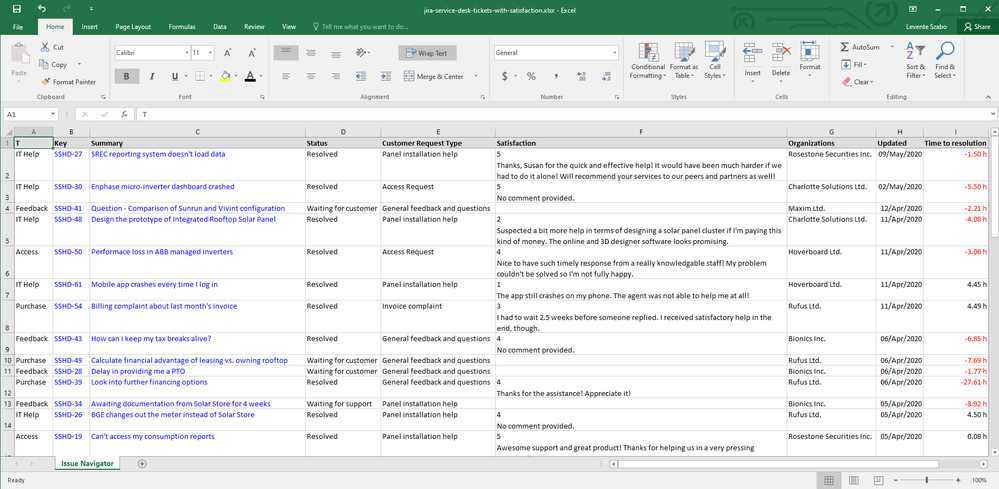Open the Page Layout ribbon tab
The image size is (999, 489).
pyautogui.click(x=133, y=27)
